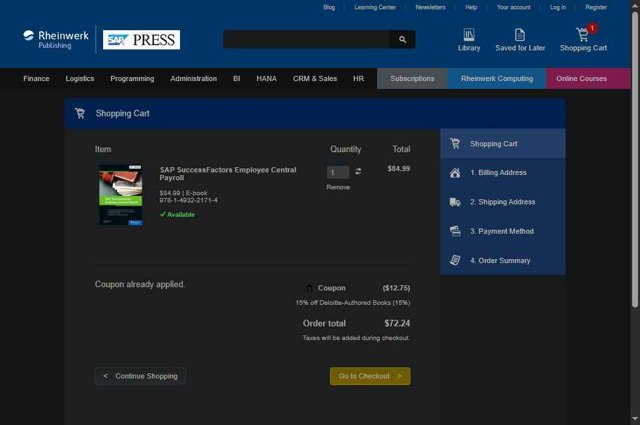Open SAP SuccessFactors Employee Central Payroll title
Screen dimensions: 640x425
(x=228, y=174)
